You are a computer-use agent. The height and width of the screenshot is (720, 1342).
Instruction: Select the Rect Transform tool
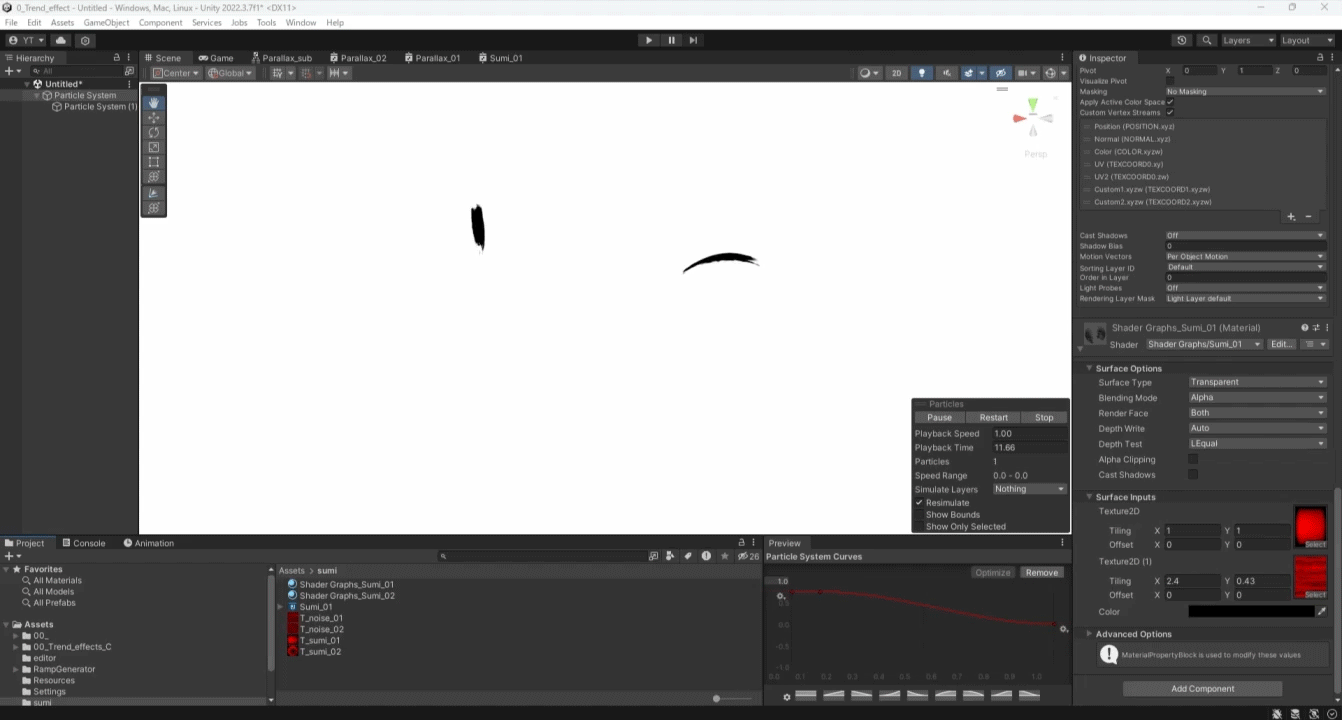[154, 162]
